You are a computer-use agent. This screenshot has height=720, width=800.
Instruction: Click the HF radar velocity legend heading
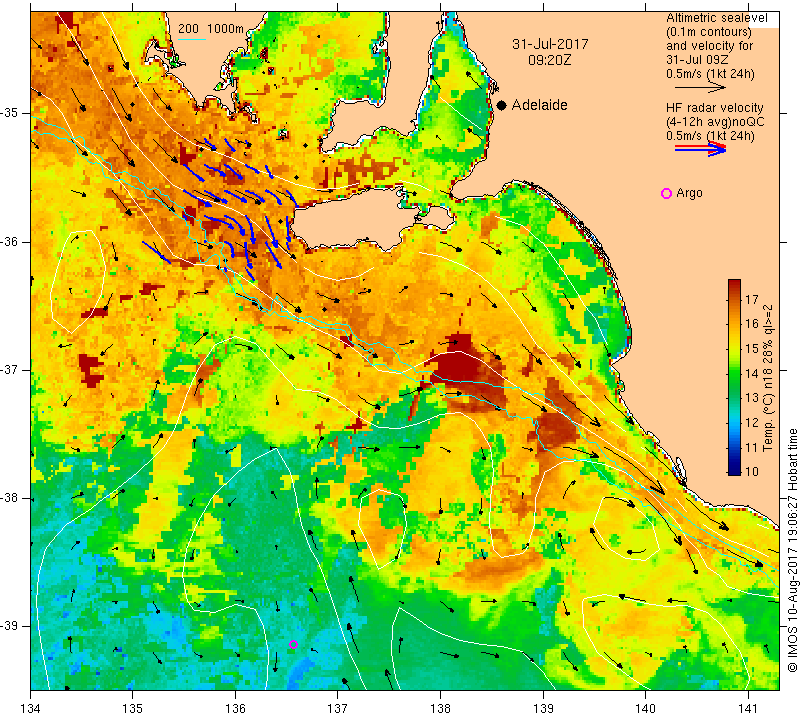tap(714, 108)
